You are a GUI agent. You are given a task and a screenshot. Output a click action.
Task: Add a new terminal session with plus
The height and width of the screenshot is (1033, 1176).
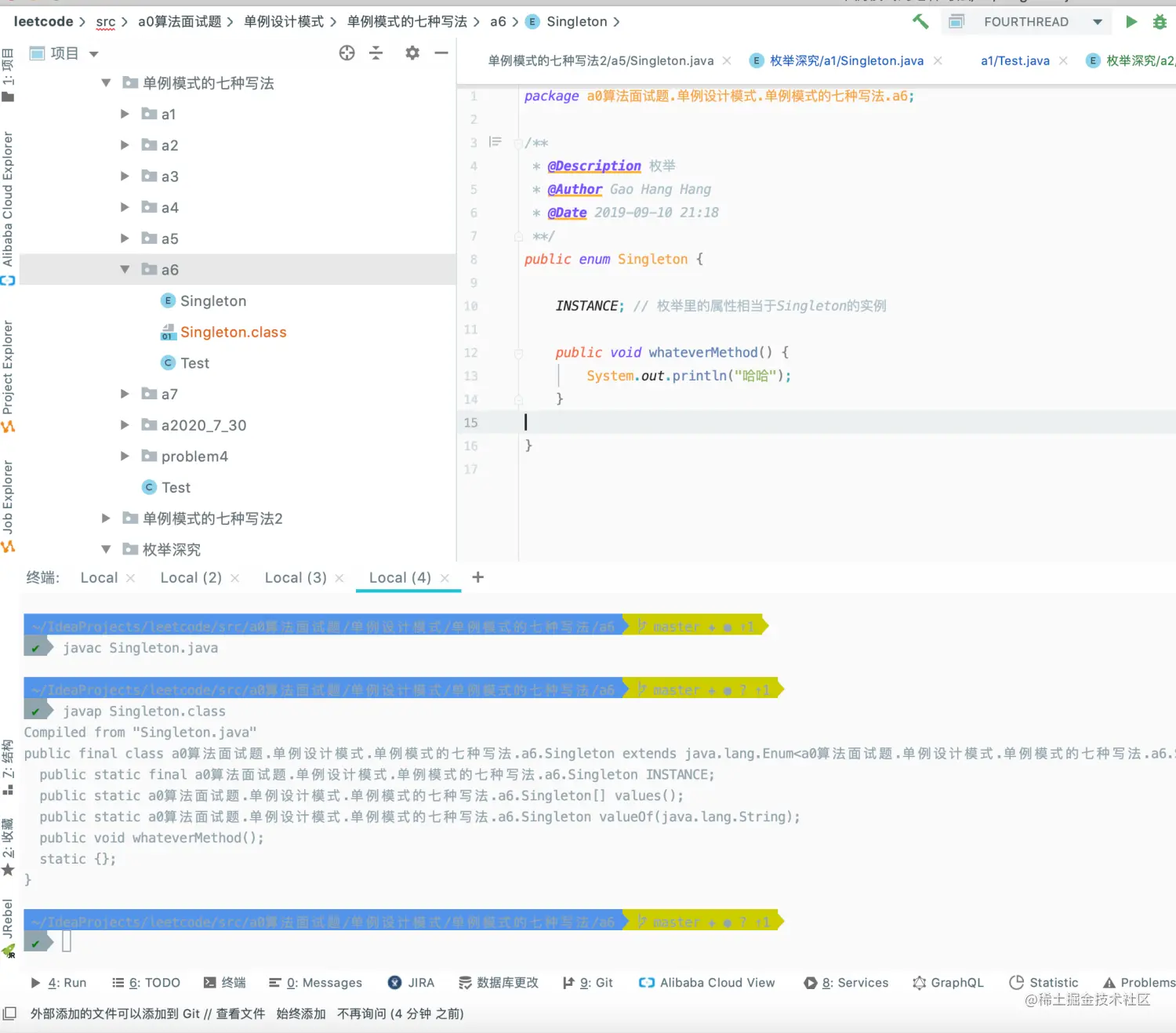477,577
